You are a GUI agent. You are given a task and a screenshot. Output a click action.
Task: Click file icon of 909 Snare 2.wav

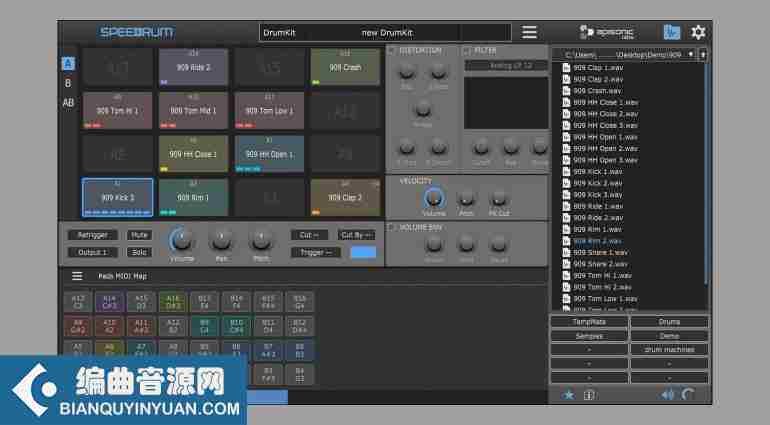point(566,264)
